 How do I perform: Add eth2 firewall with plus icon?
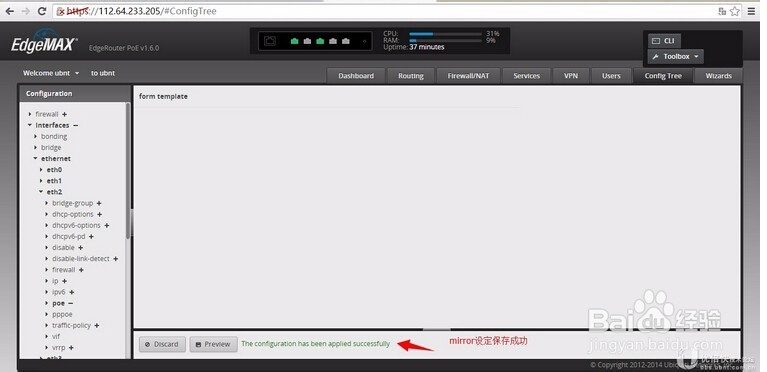tap(81, 270)
